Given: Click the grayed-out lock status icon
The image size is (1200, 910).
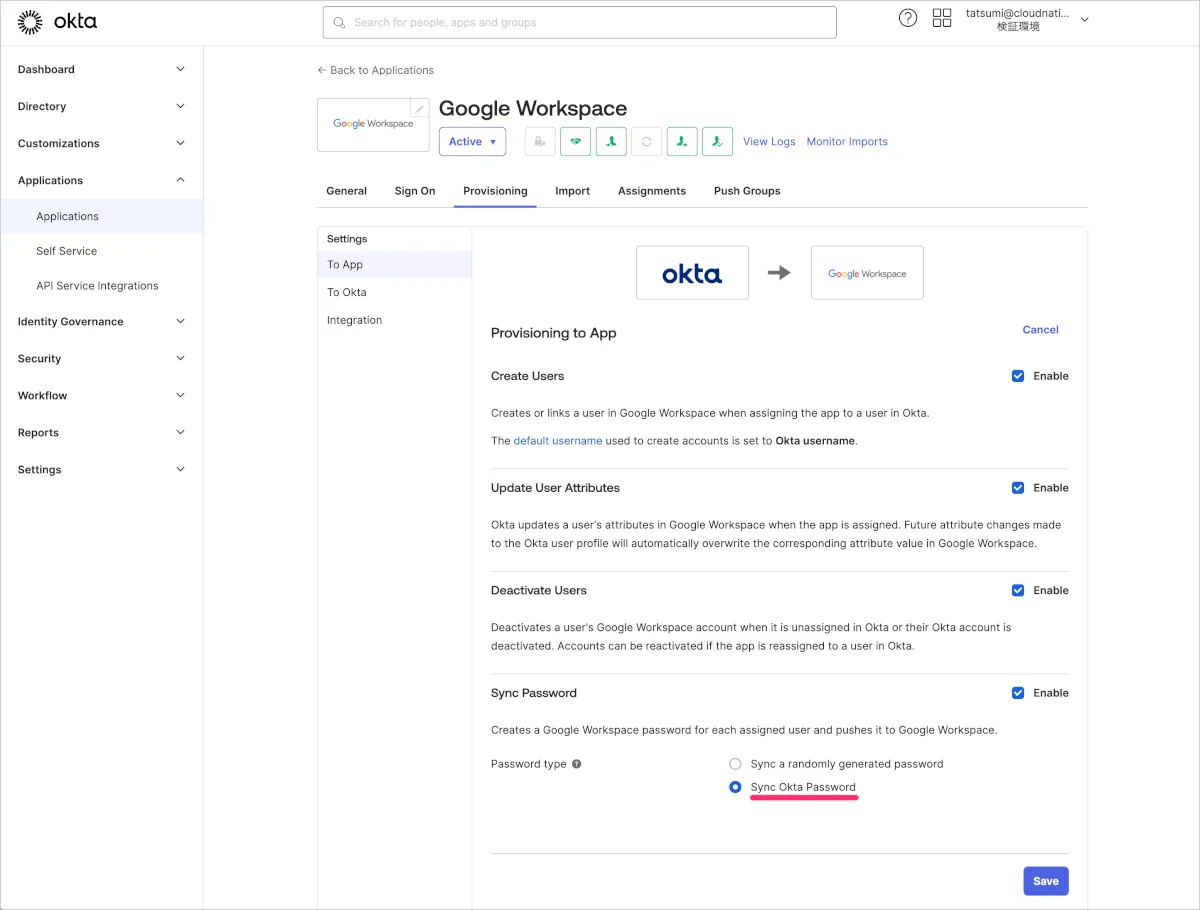Looking at the screenshot, I should coord(540,142).
